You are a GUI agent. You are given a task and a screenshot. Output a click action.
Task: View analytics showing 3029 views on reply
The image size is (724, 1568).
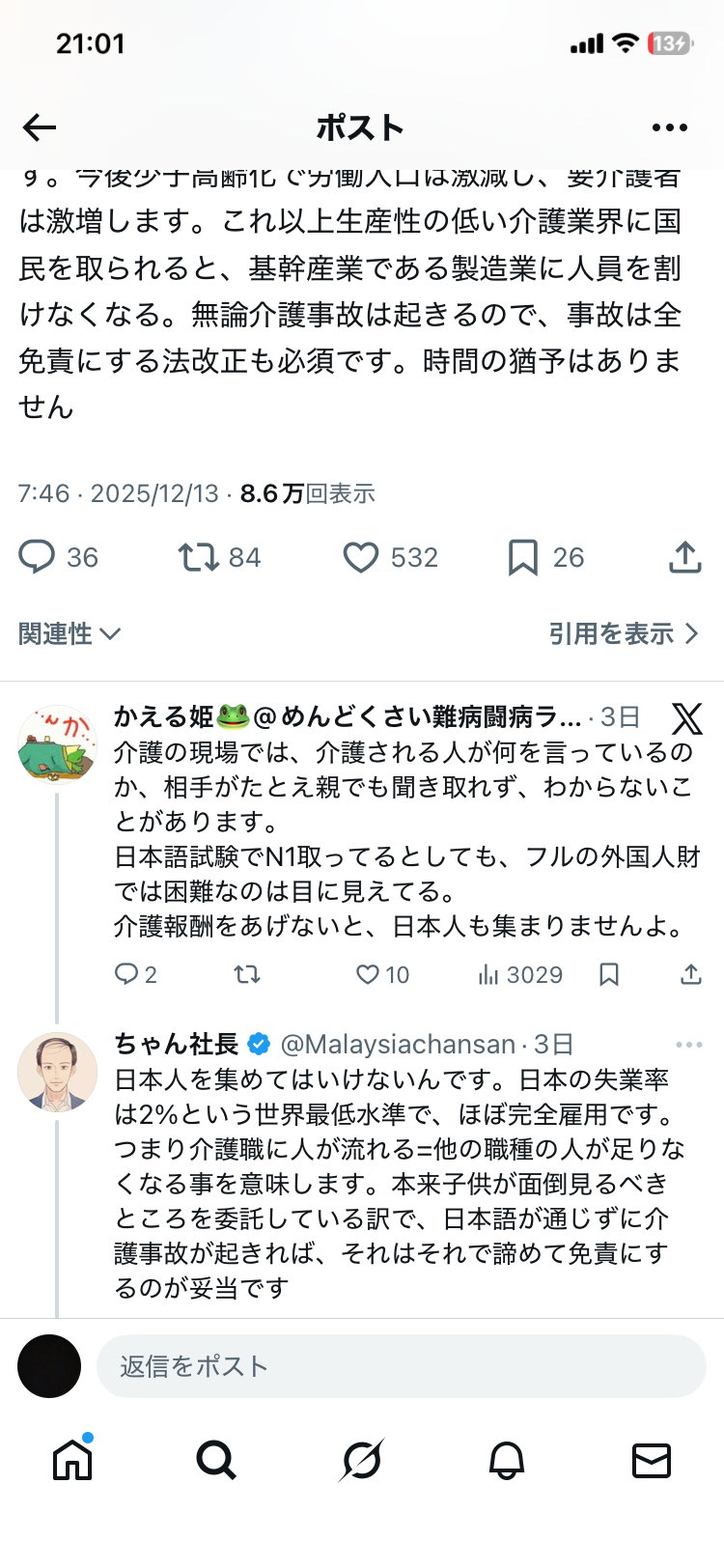pos(494,975)
